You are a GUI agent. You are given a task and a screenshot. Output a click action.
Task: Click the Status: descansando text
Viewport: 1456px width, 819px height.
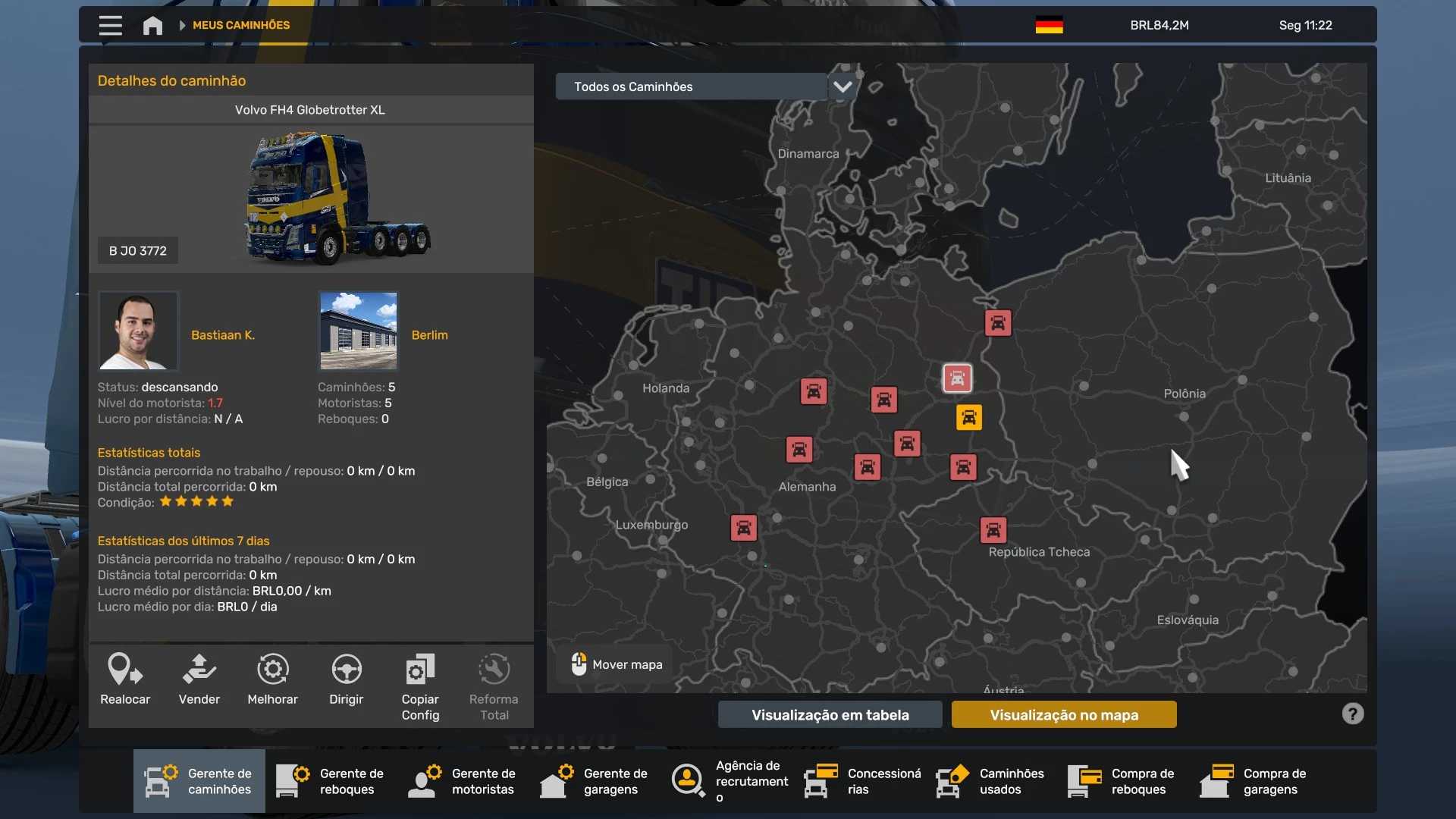[x=158, y=387]
